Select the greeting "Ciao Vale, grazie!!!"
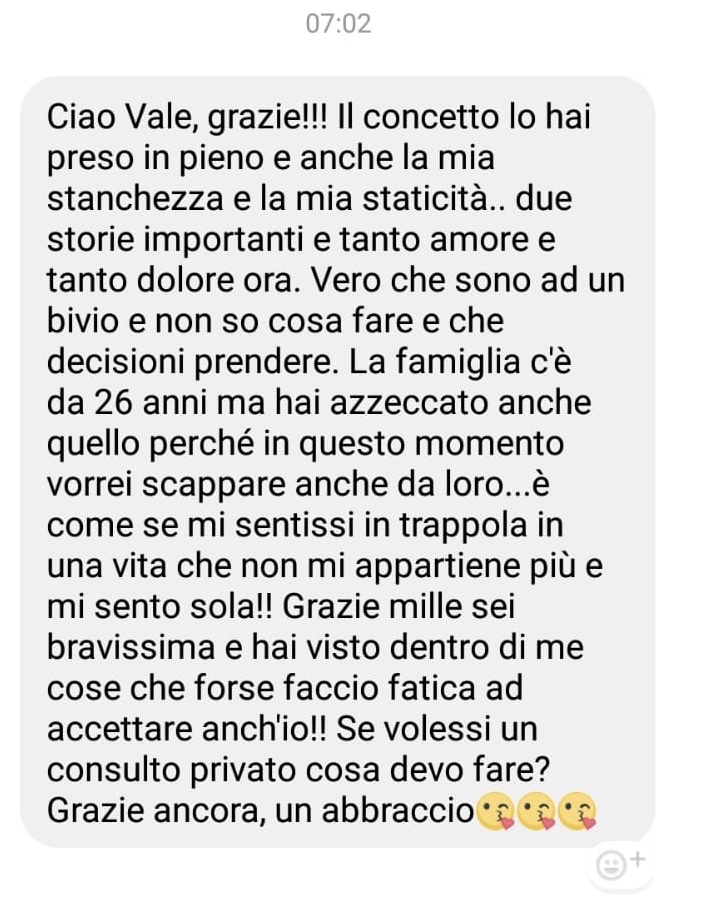Viewport: 715px width, 897px height. 187,118
